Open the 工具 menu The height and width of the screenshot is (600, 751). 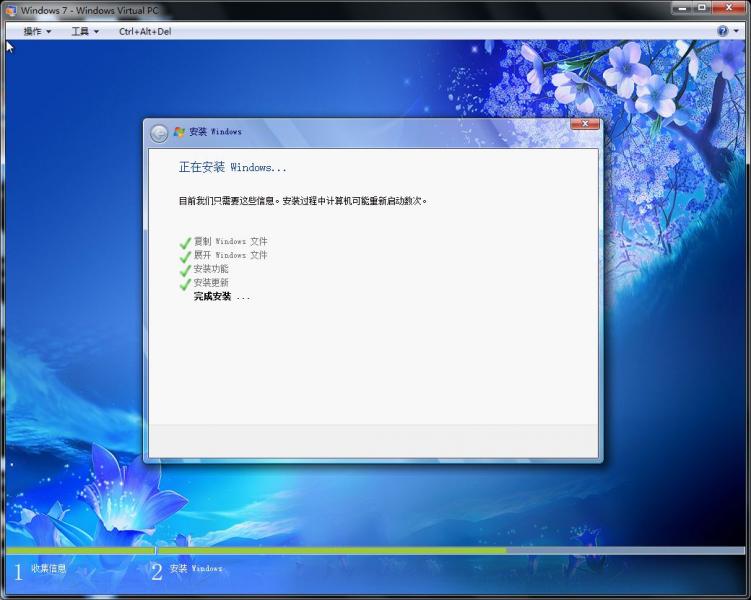(85, 32)
